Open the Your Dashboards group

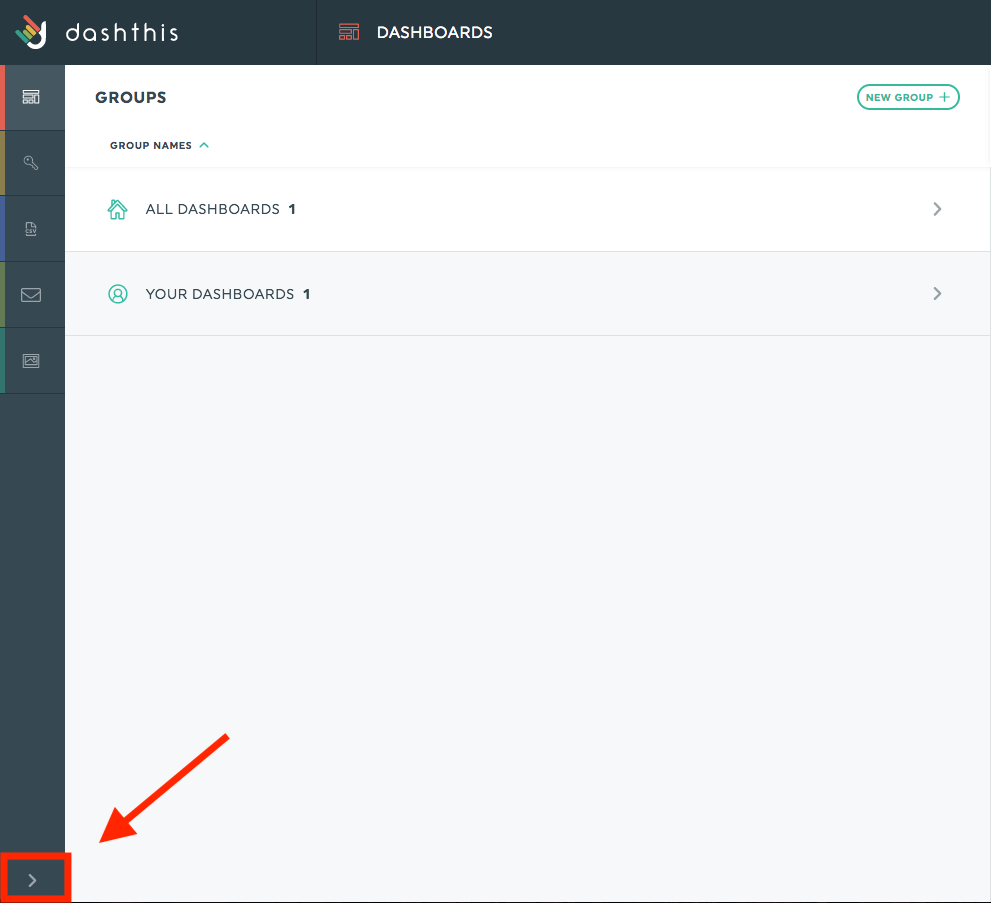pyautogui.click(x=528, y=294)
